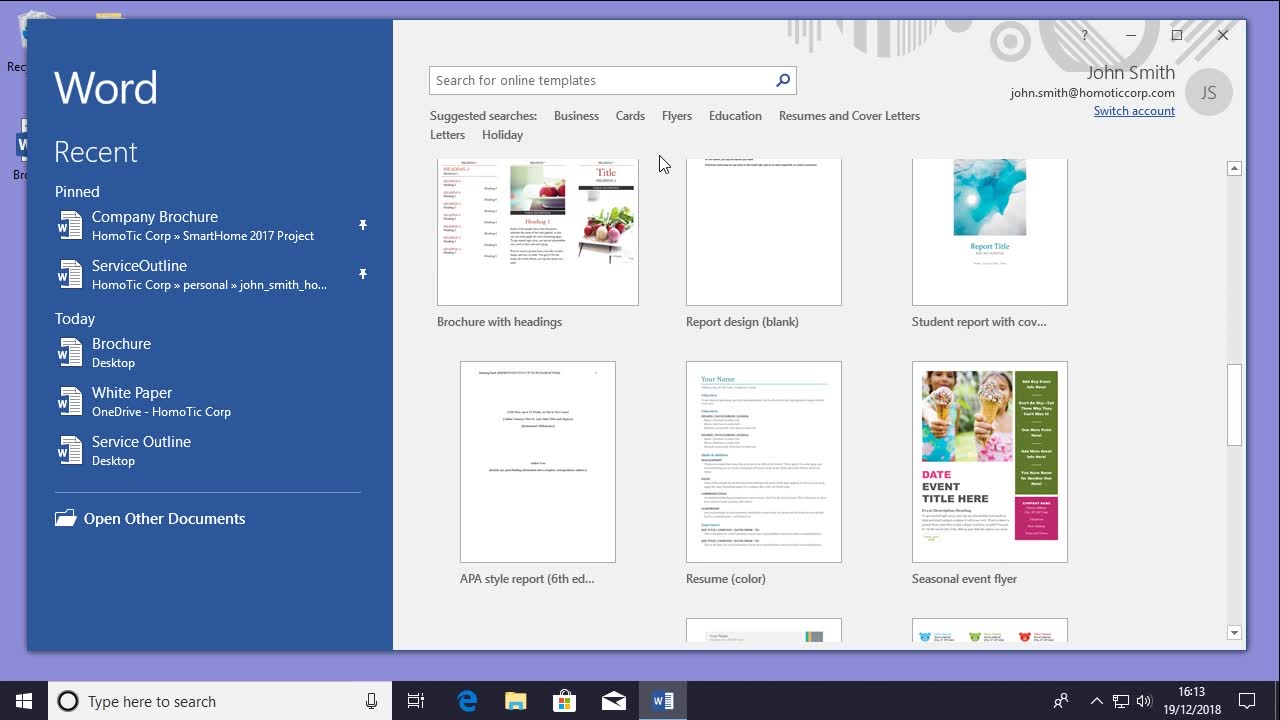The width and height of the screenshot is (1280, 720).
Task: Open Task View on the taskbar
Action: [x=416, y=701]
